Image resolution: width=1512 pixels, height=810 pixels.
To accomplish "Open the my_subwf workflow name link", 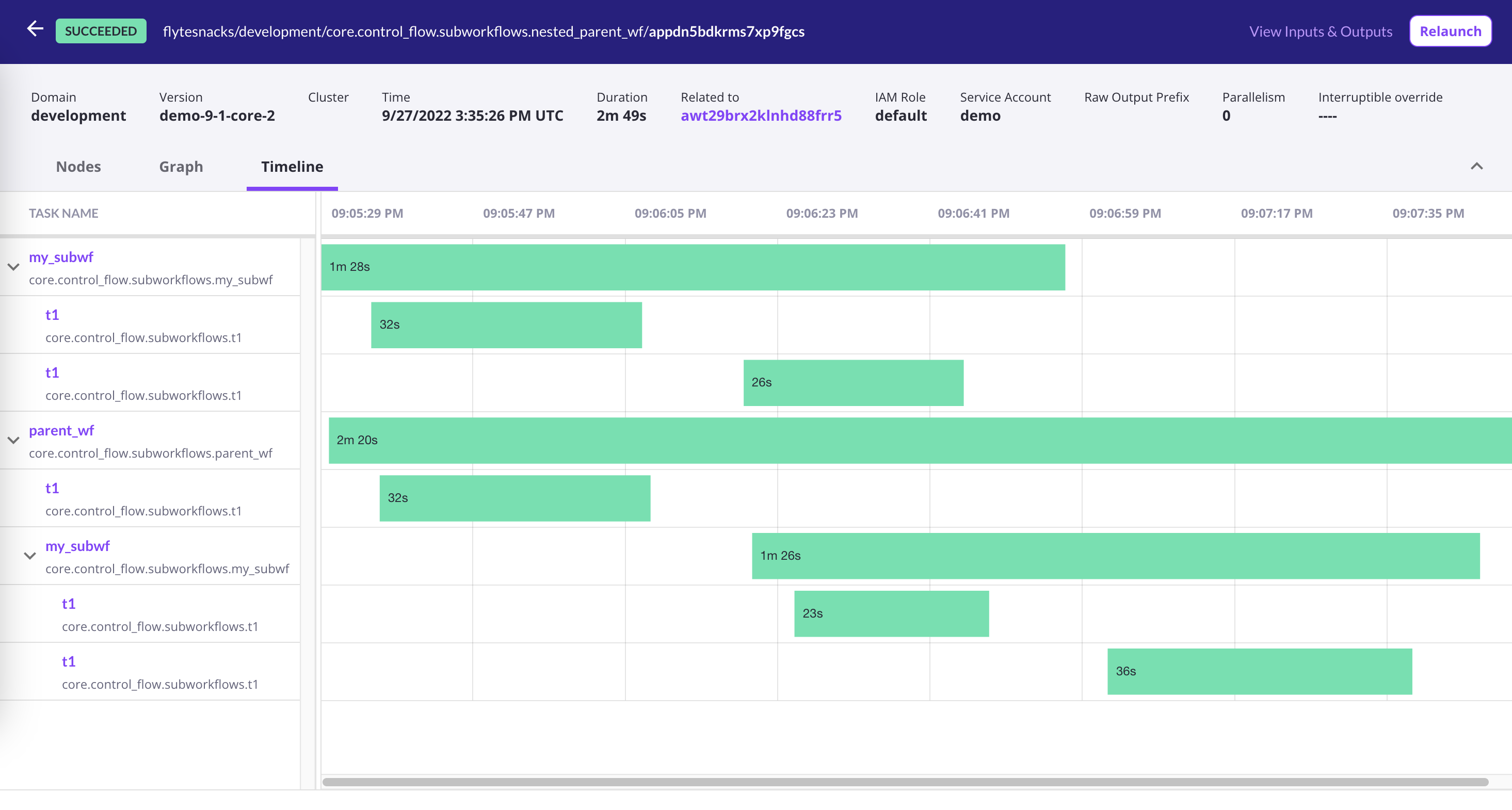I will (61, 257).
